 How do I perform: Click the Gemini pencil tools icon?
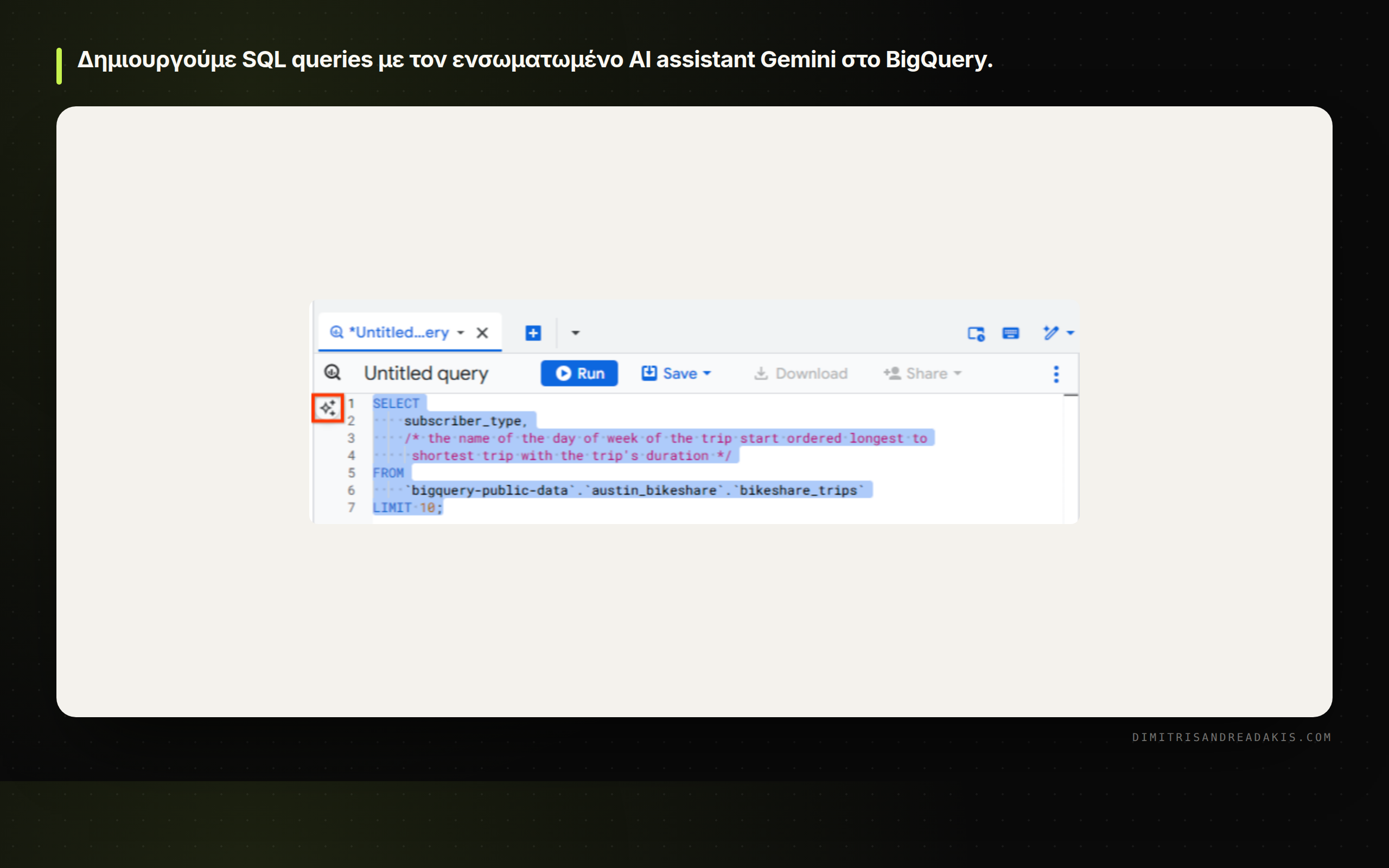tap(1050, 333)
